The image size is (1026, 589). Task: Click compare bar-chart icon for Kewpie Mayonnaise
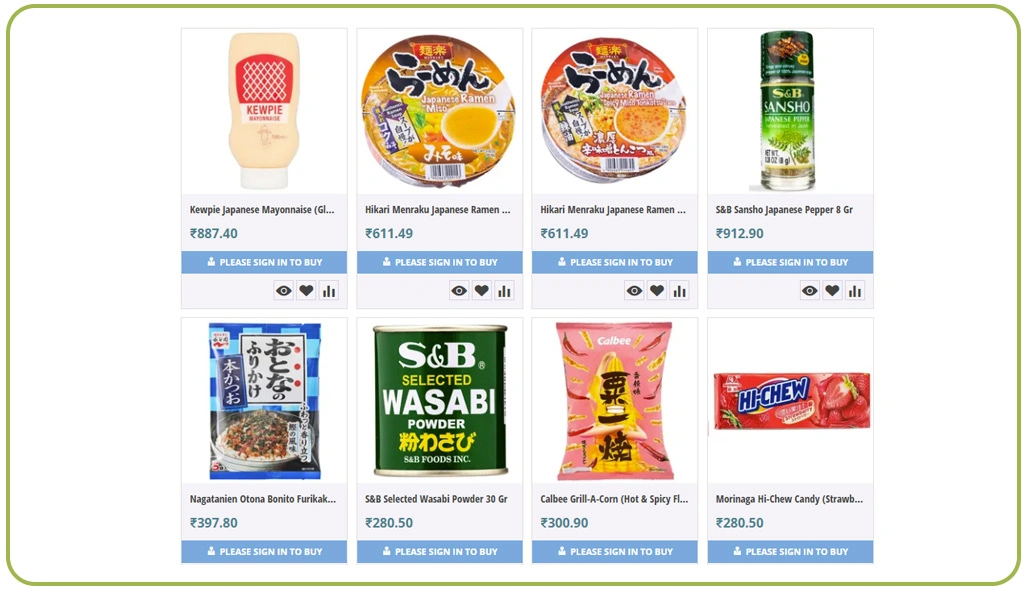tap(329, 291)
